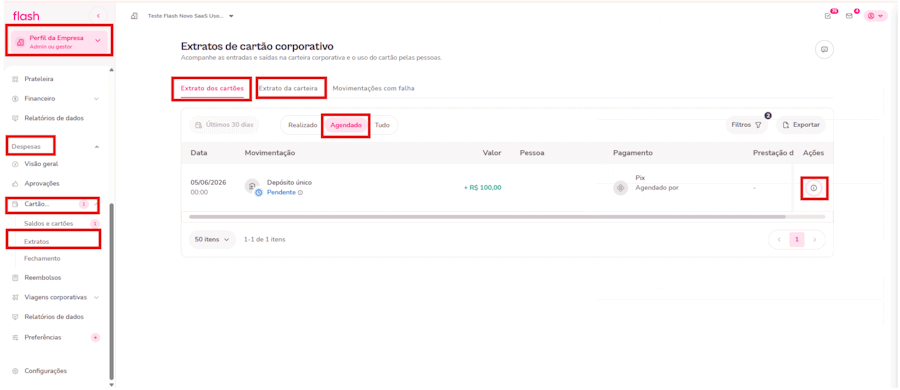
Task: Click the Pendente status label
Action: tap(281, 192)
